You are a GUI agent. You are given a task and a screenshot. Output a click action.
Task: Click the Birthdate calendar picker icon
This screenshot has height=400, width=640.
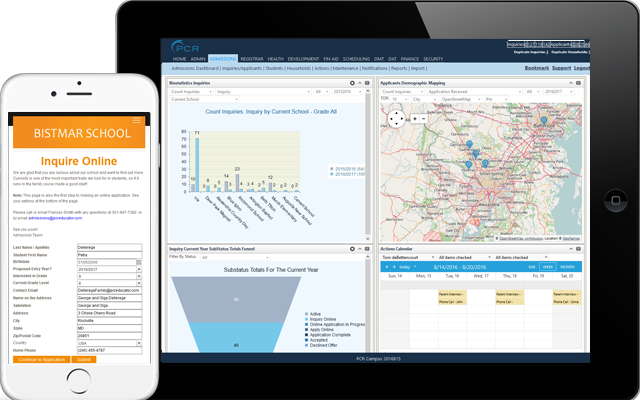tap(139, 262)
